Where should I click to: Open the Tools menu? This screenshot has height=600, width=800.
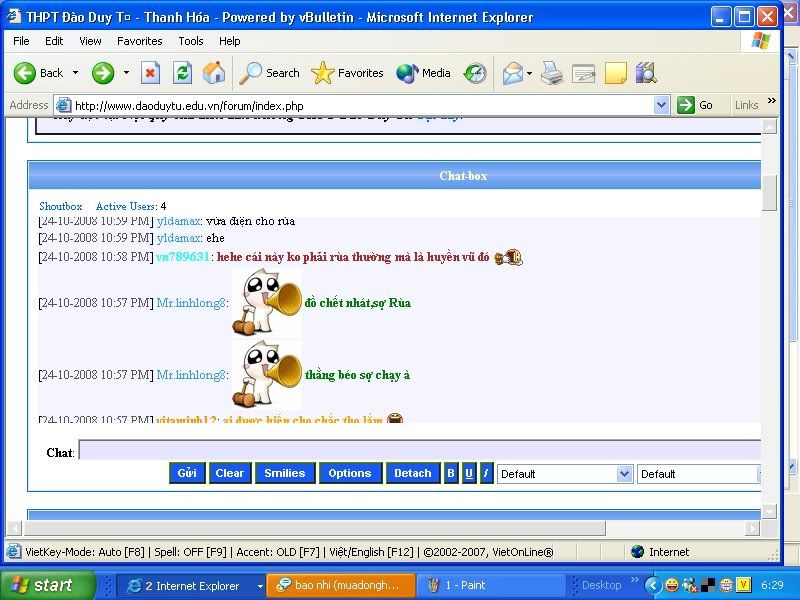click(x=190, y=41)
